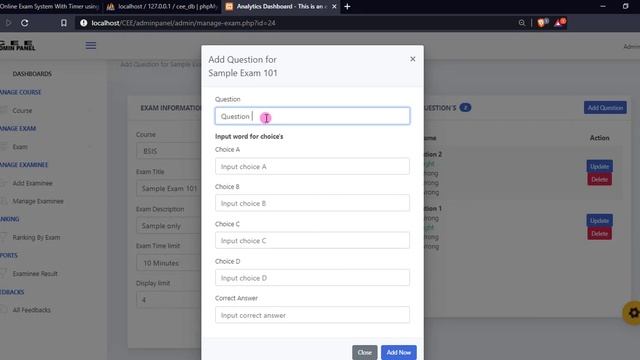
Task: Click the question count badge
Action: (465, 108)
